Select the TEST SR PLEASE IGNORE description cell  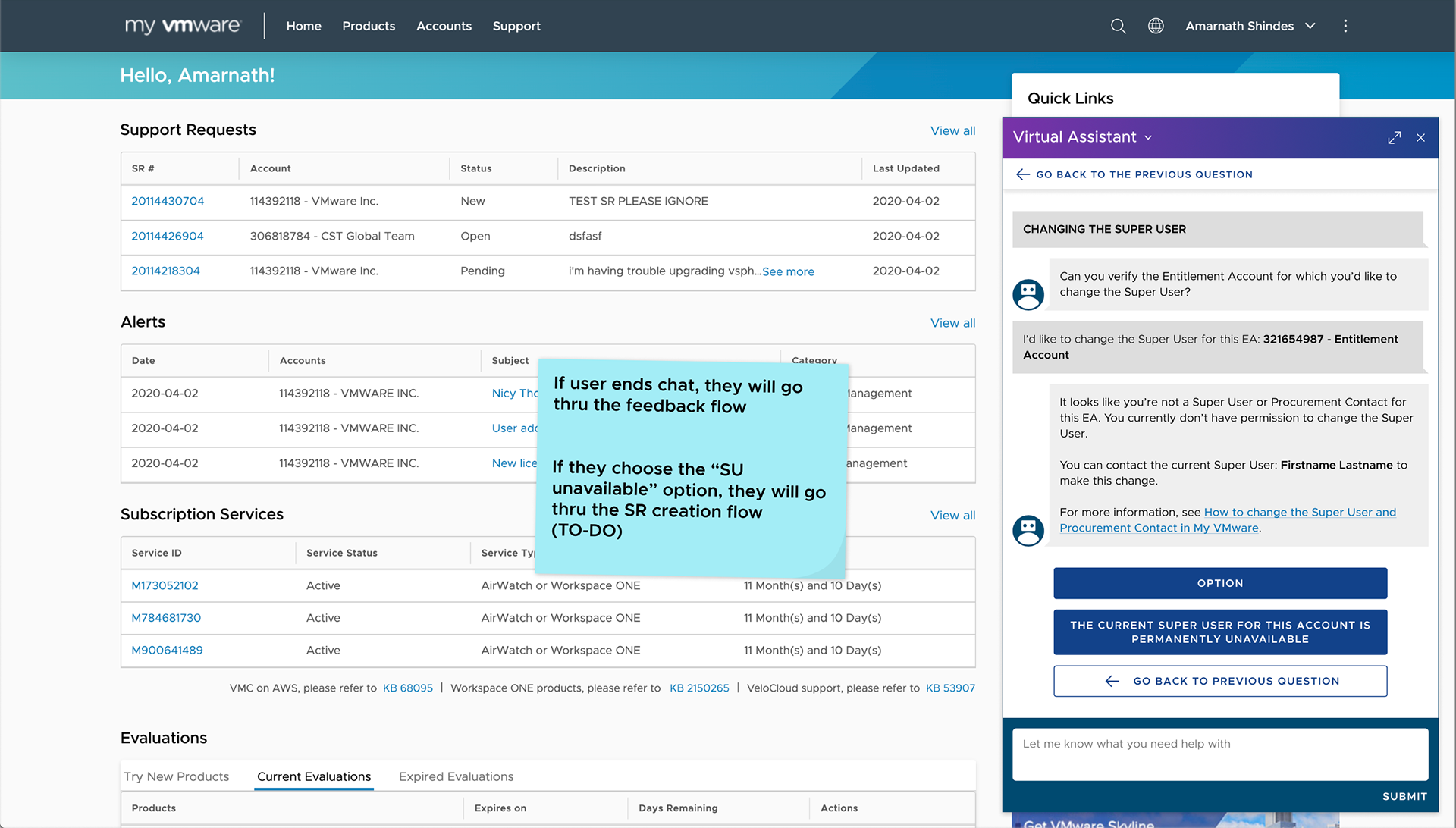tap(638, 201)
